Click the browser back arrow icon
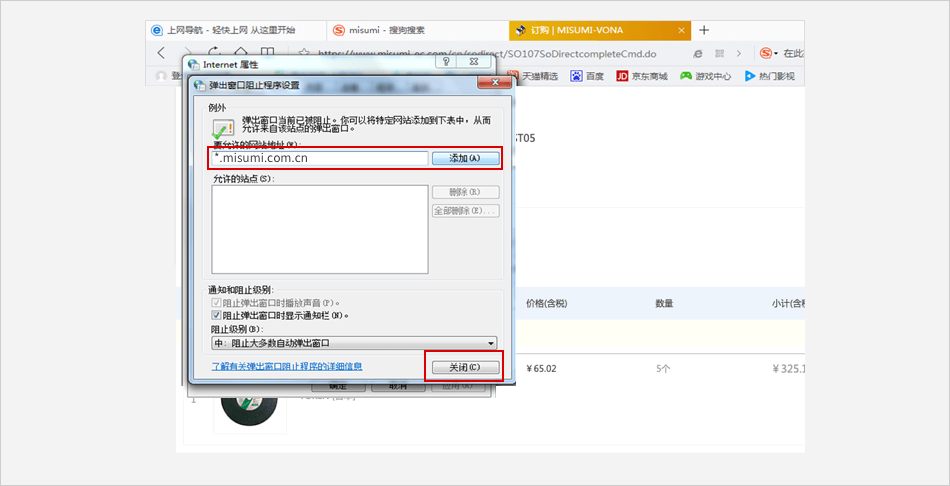The image size is (950, 486). pos(161,52)
